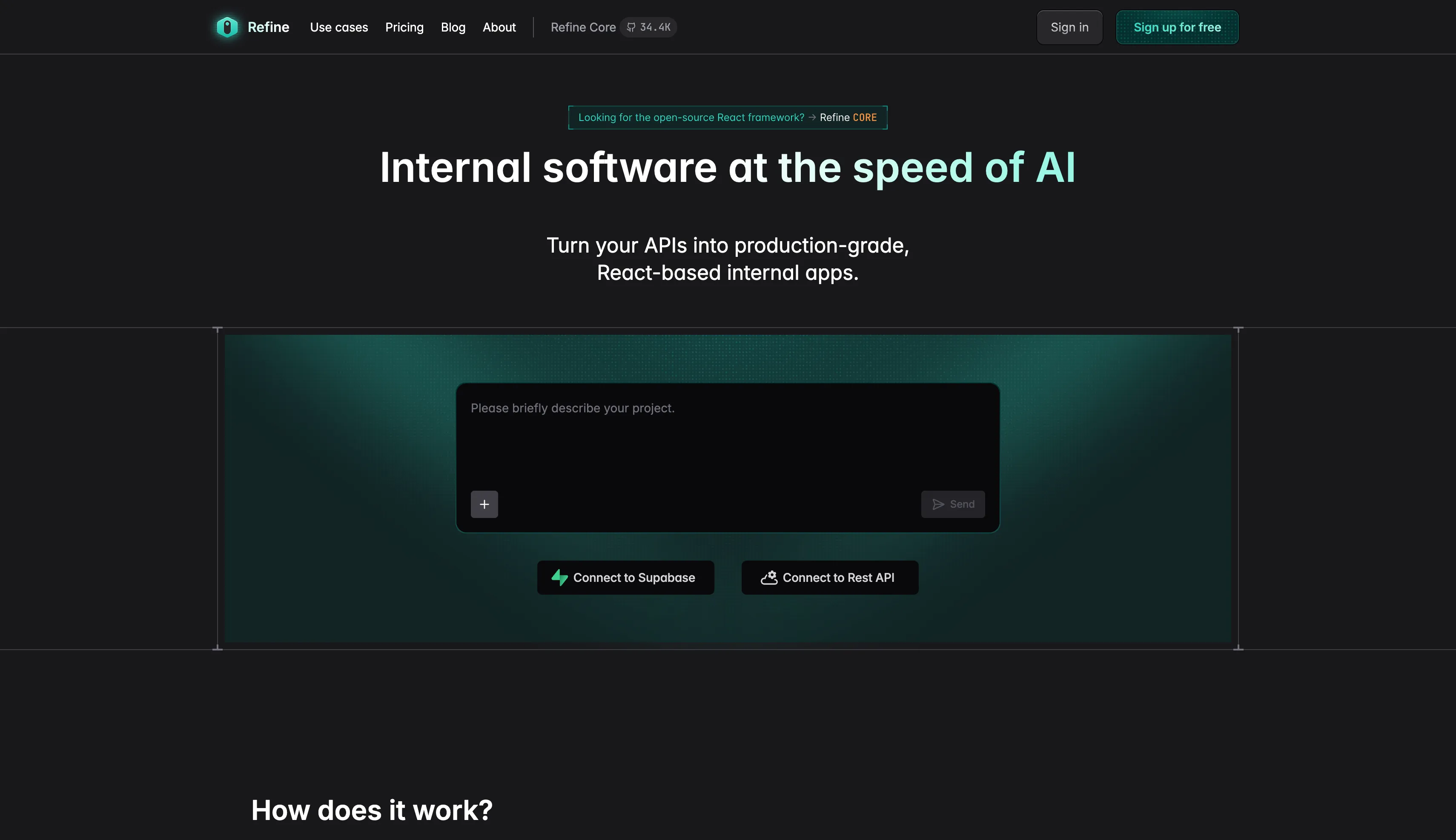
Task: Click the arrow icon in the banner
Action: click(812, 117)
